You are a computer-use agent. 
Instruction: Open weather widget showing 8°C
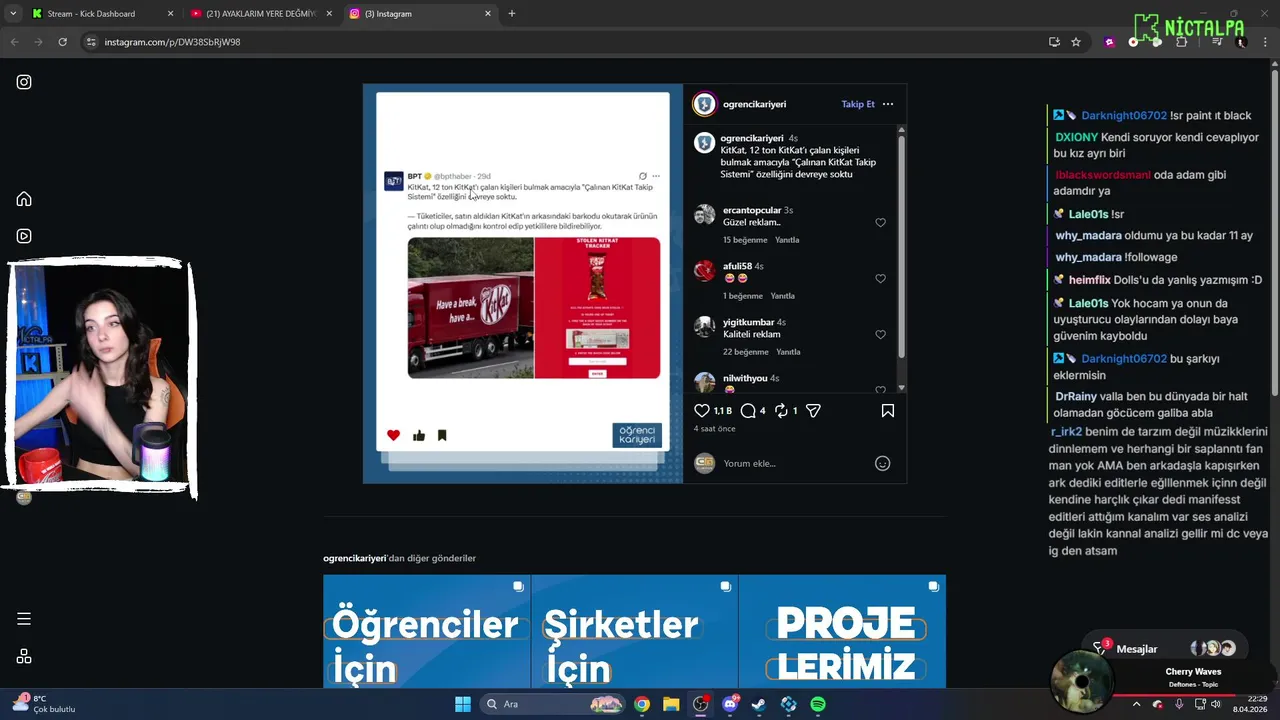(42, 704)
